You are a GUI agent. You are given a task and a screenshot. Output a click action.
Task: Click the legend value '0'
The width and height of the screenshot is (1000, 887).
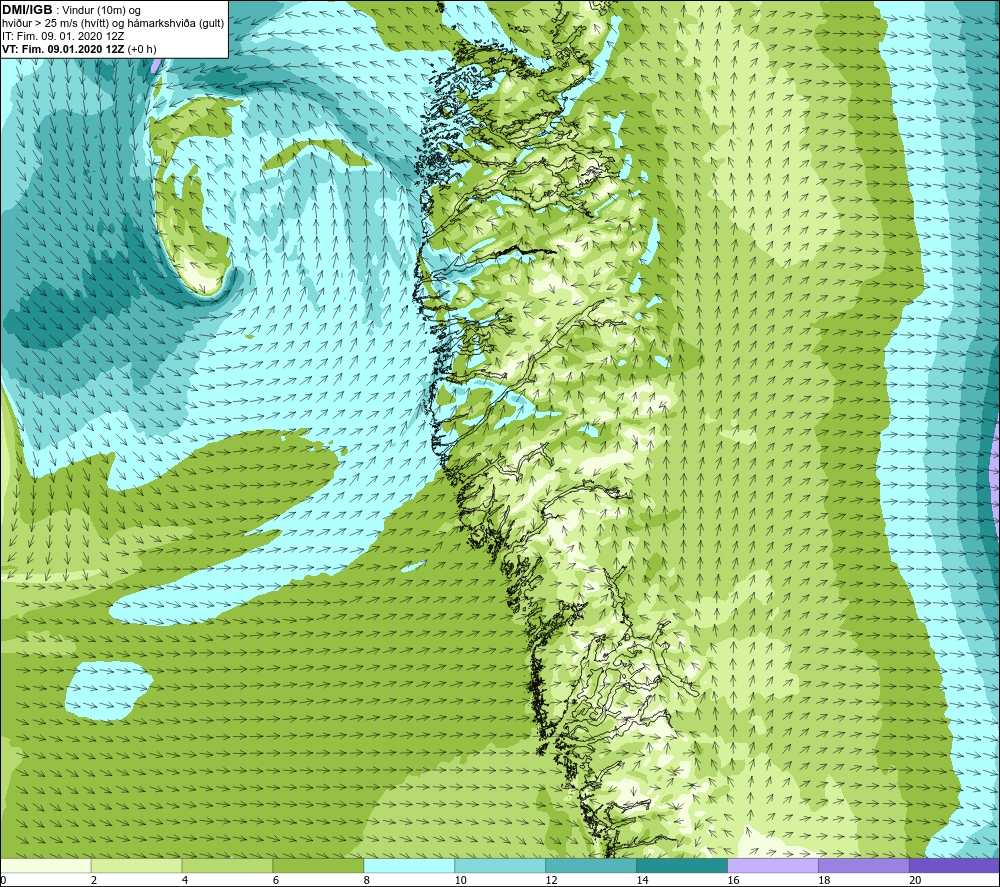(x=3, y=880)
